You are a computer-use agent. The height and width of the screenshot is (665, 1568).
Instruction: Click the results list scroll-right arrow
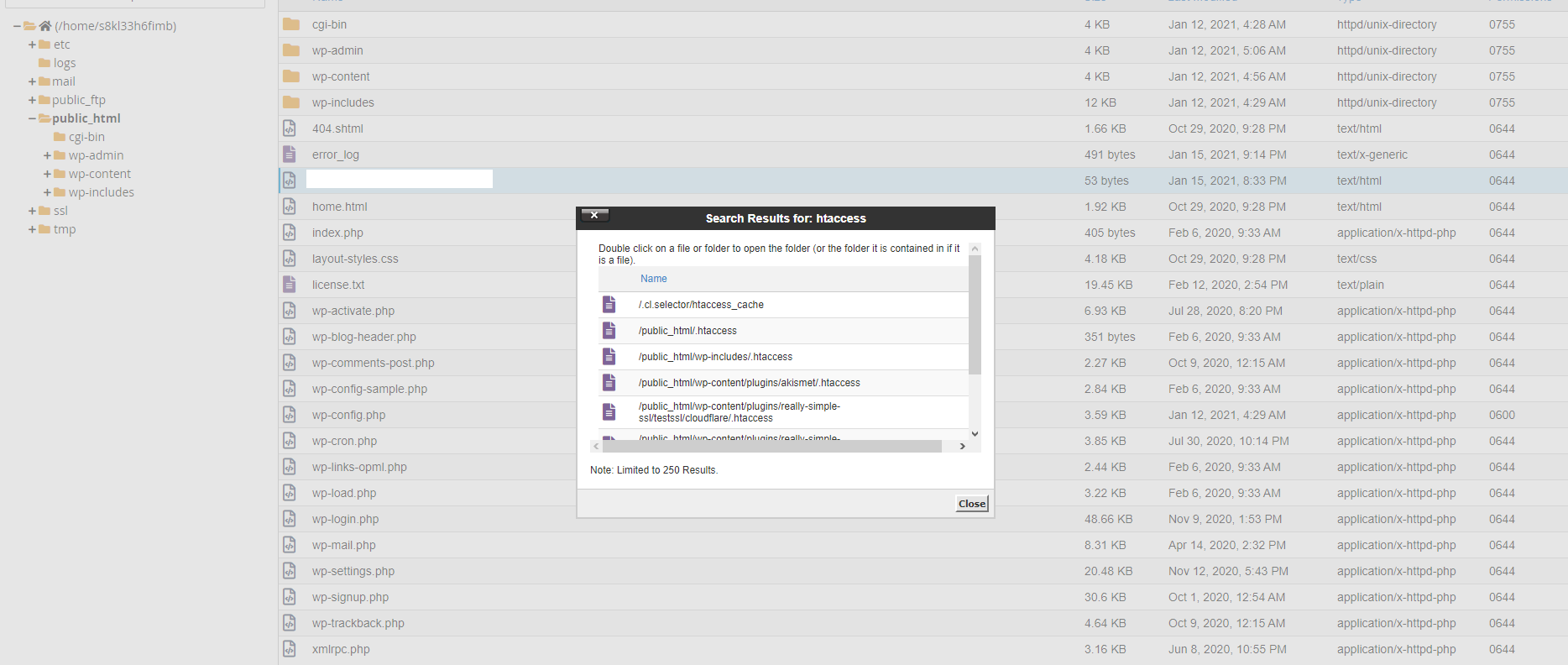click(962, 447)
